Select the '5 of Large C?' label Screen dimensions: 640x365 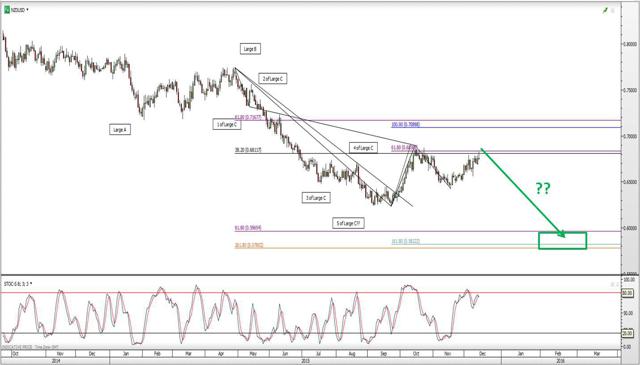click(348, 223)
